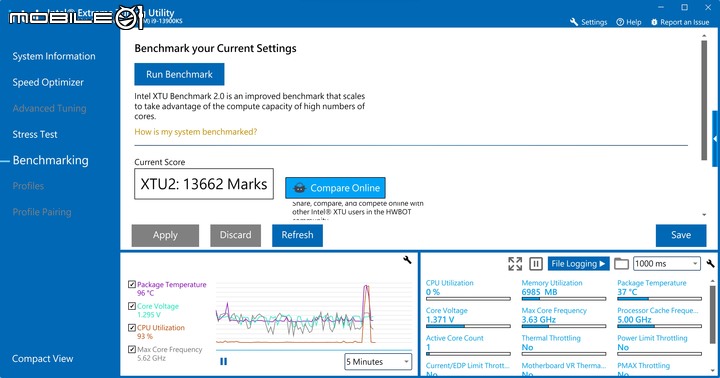Open the 1000 ms interval dropdown
This screenshot has height=378, width=720.
pos(667,264)
